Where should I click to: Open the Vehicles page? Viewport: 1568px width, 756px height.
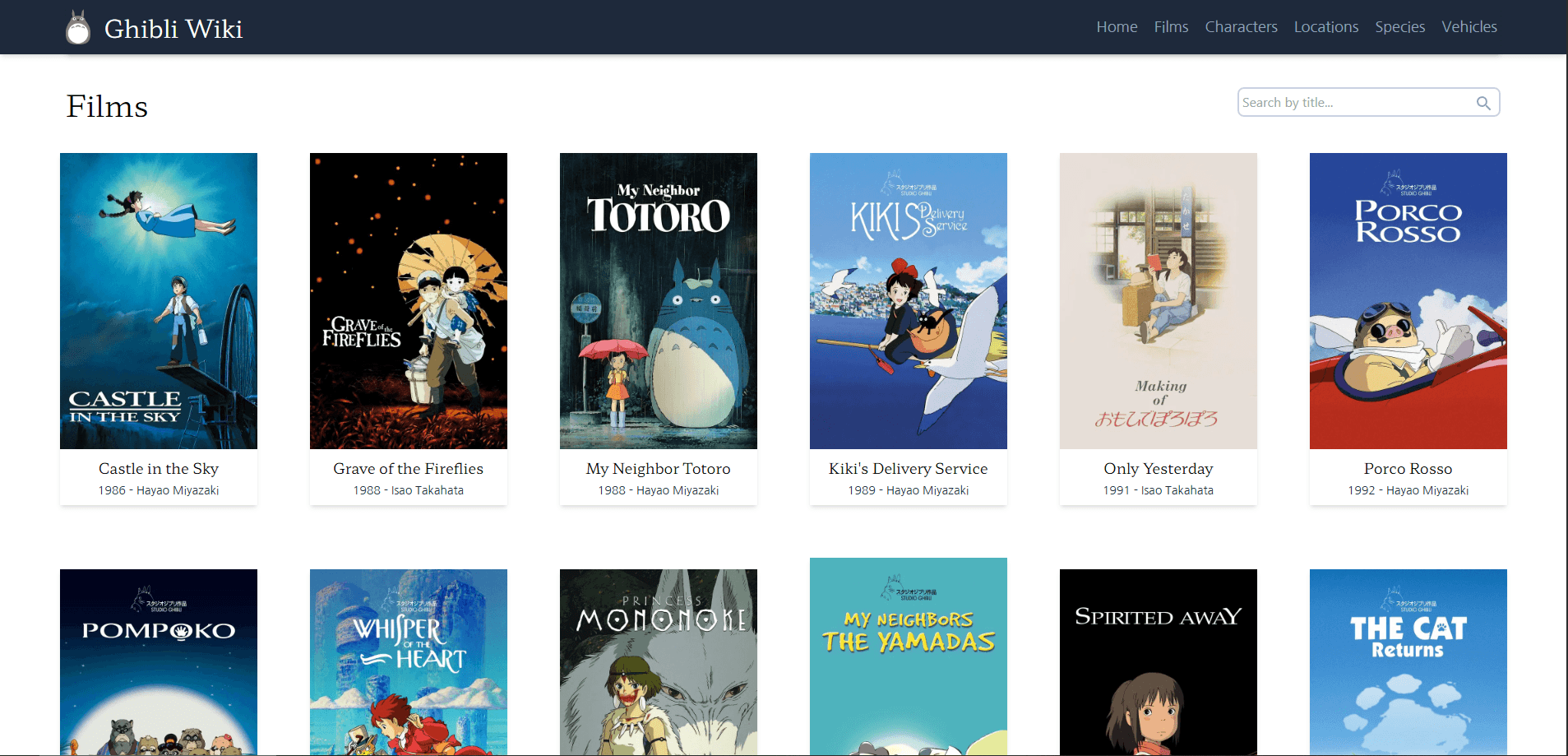tap(1469, 27)
